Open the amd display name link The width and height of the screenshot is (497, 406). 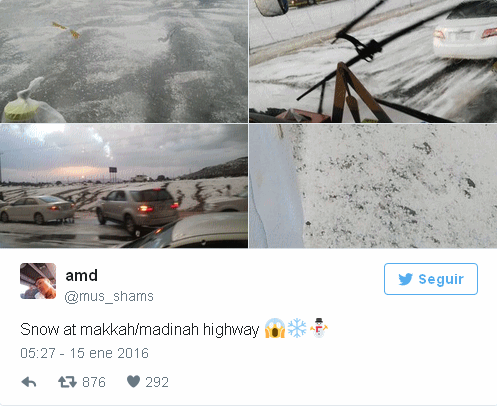click(81, 276)
